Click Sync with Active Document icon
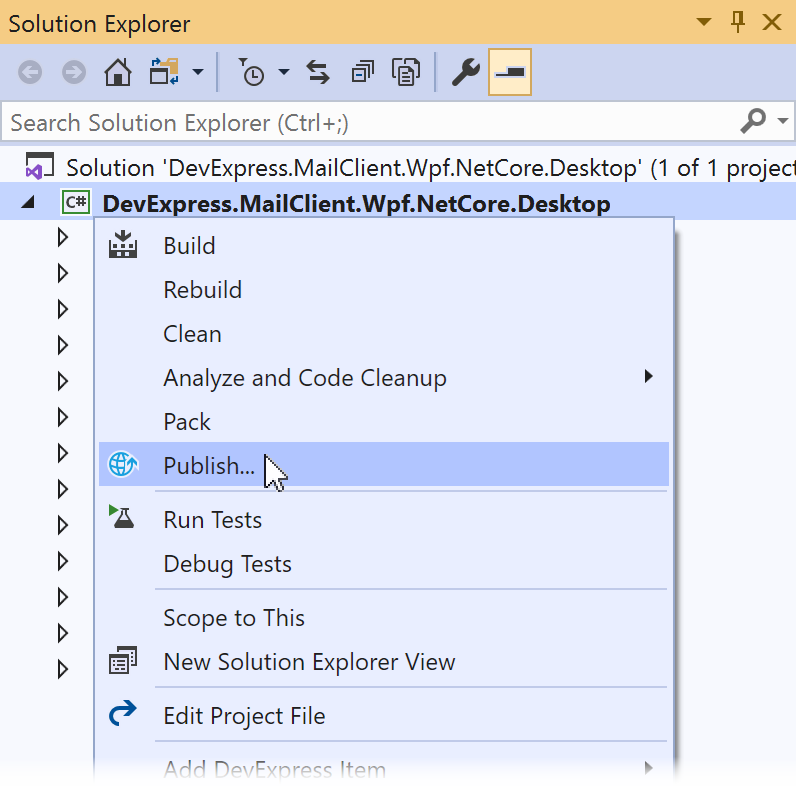 click(318, 72)
